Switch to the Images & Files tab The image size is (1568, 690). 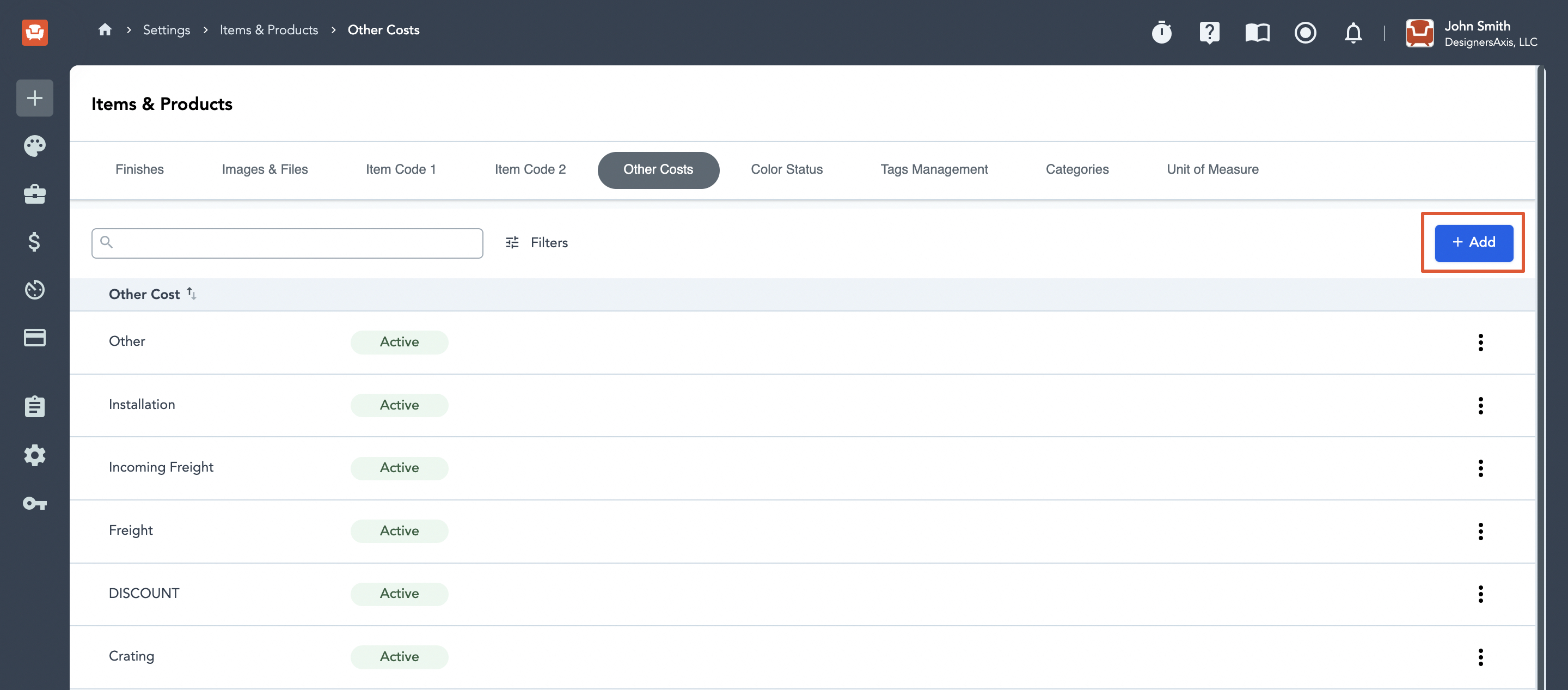click(x=265, y=169)
